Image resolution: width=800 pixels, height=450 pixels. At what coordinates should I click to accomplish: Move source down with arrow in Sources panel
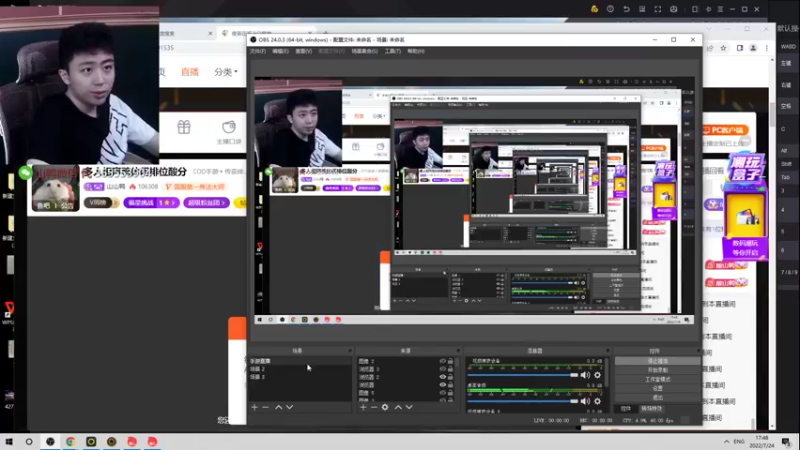(x=409, y=407)
